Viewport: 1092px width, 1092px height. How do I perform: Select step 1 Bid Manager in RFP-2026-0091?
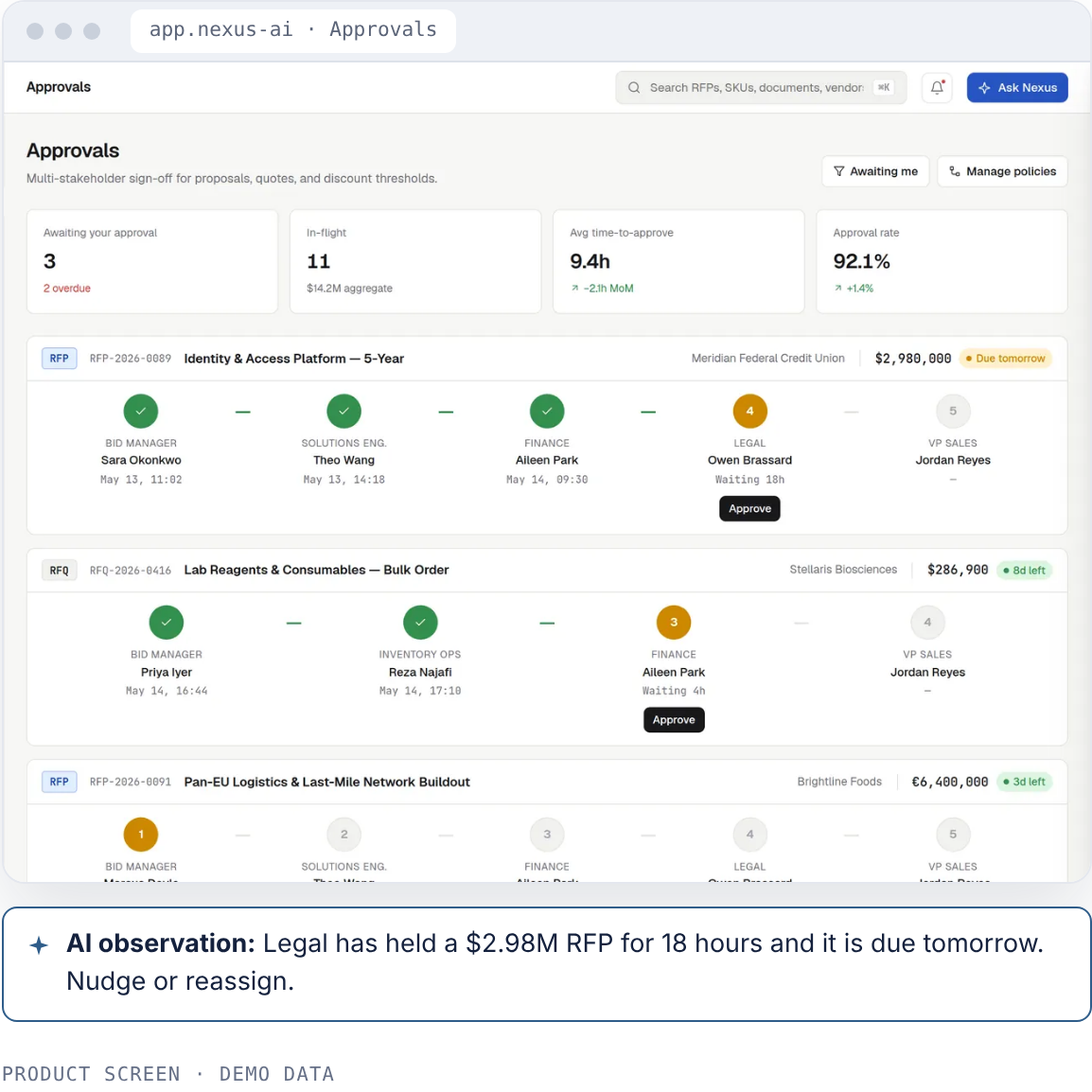[141, 835]
